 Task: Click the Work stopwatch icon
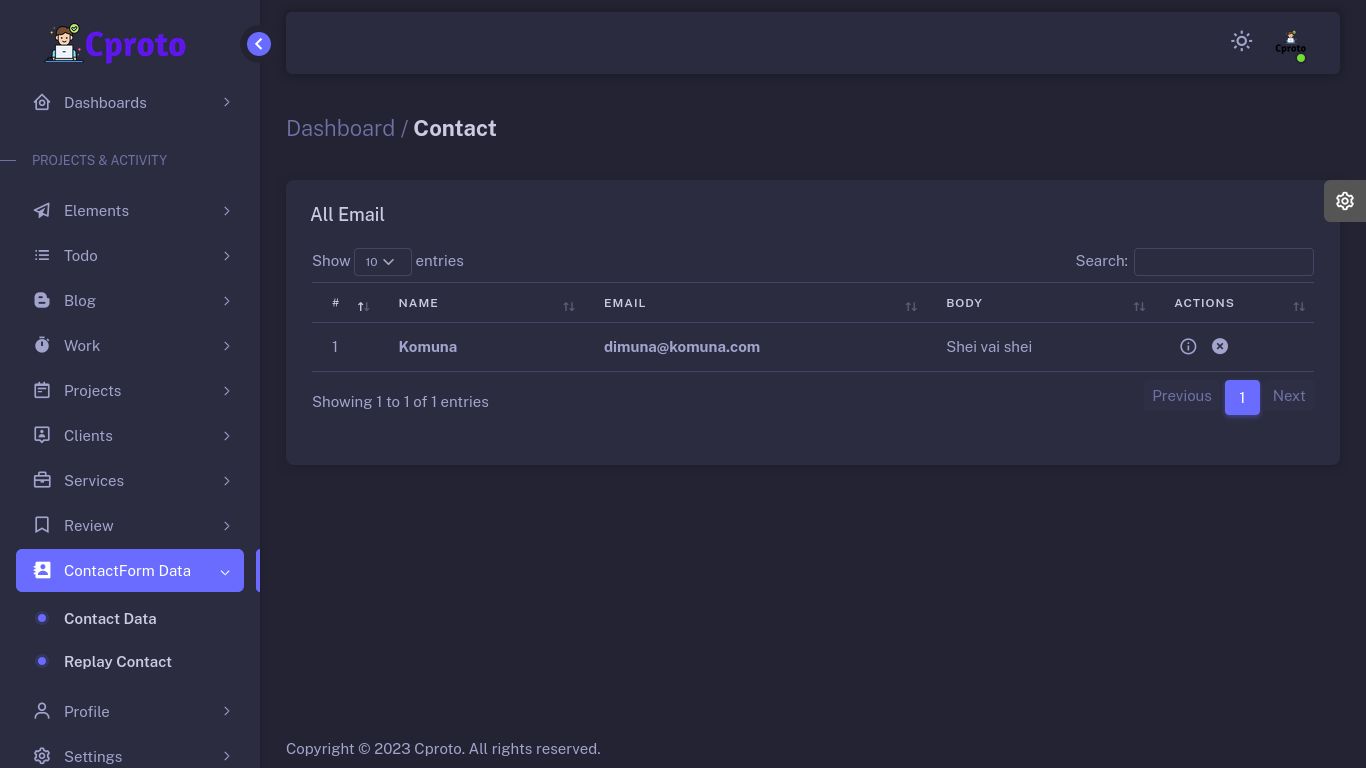[42, 346]
